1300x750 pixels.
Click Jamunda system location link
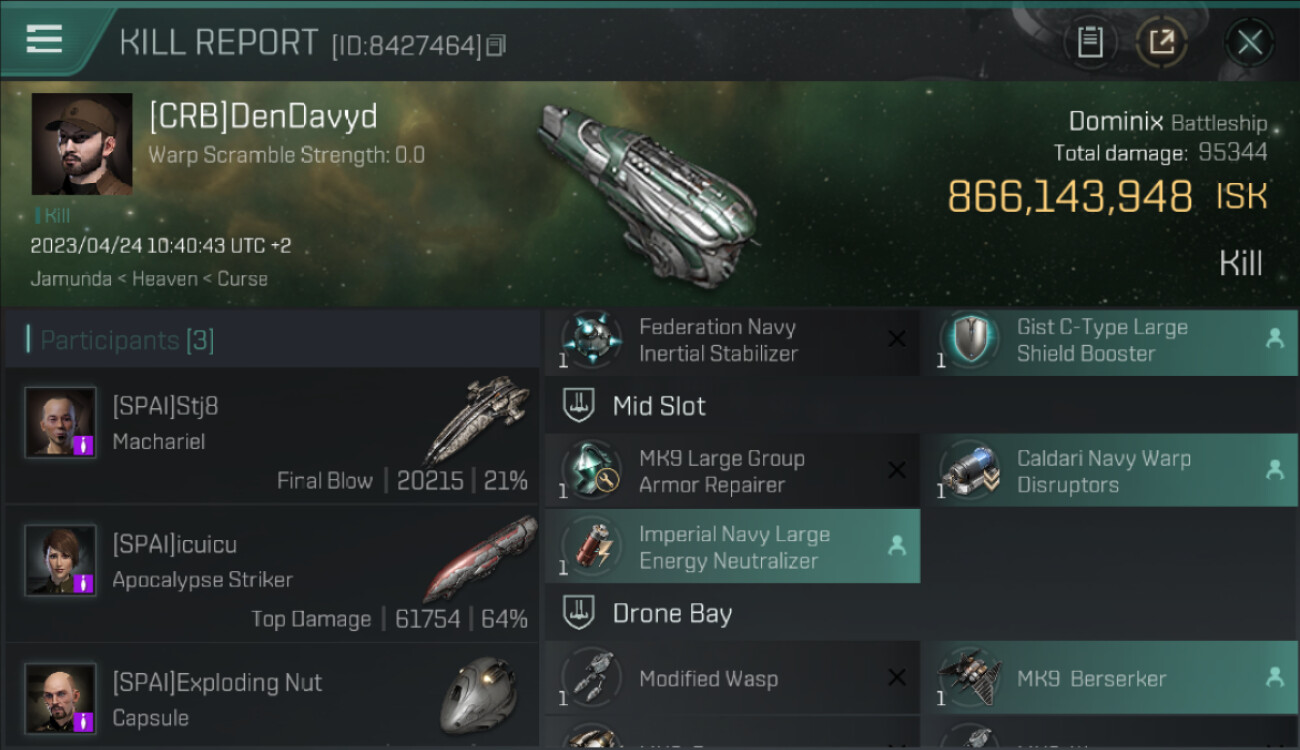click(x=71, y=279)
